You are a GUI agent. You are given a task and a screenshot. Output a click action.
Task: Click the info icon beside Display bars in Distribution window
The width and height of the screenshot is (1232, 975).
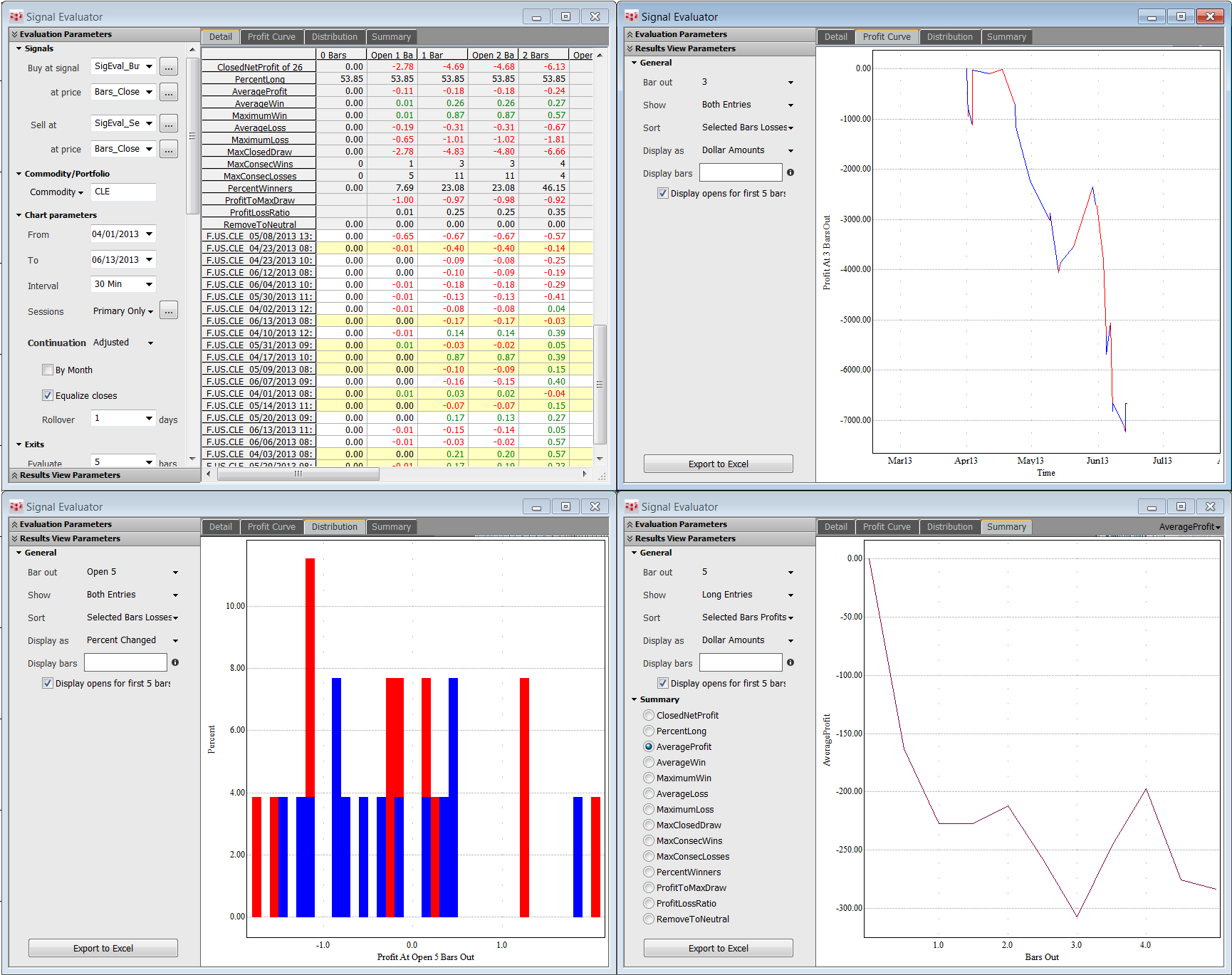[x=174, y=662]
